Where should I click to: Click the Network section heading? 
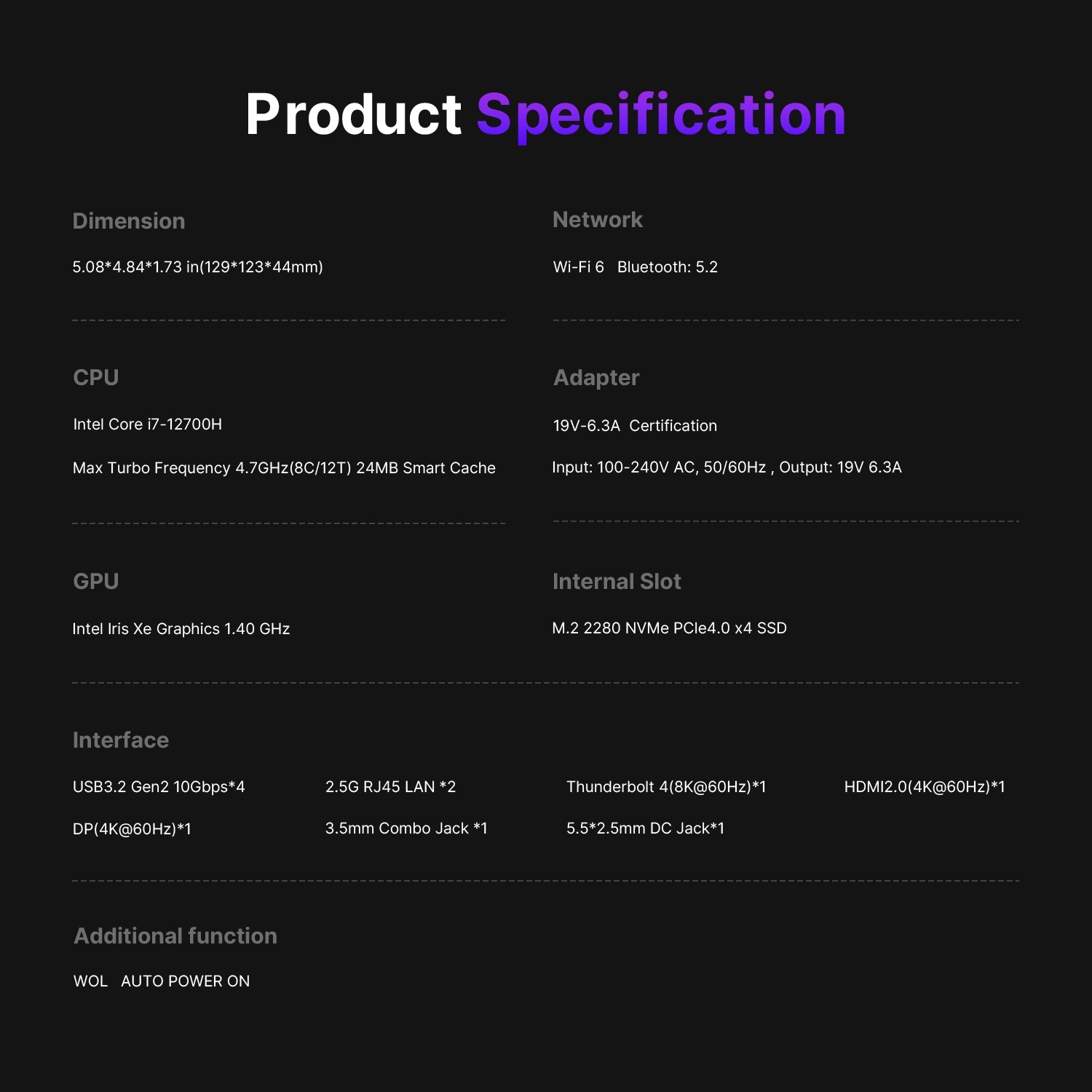[x=598, y=220]
